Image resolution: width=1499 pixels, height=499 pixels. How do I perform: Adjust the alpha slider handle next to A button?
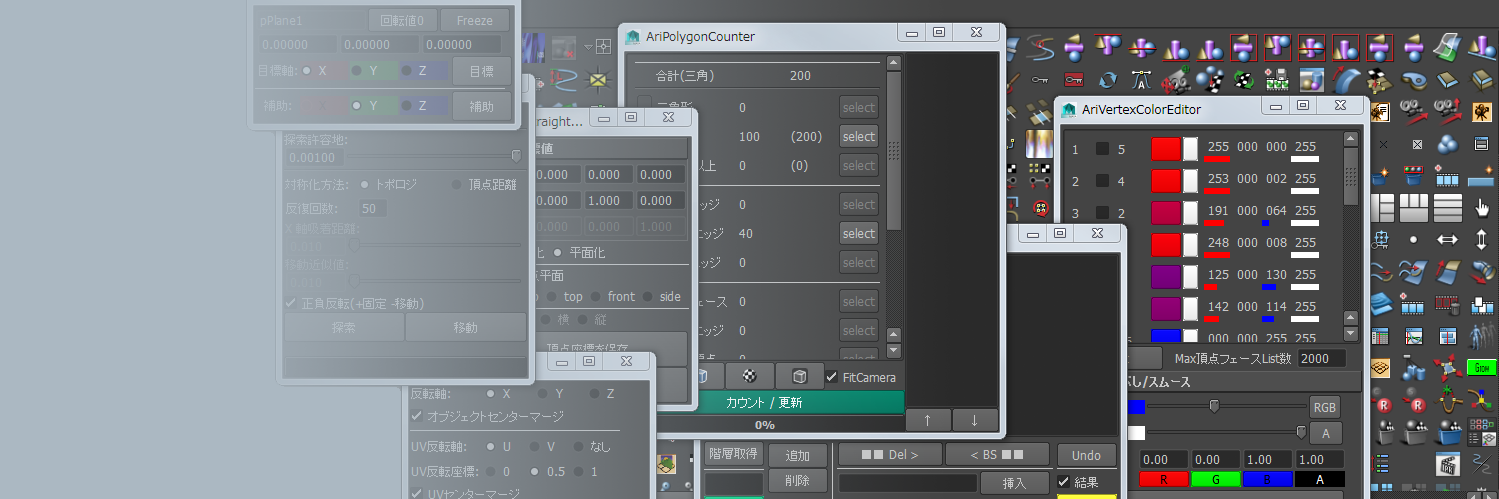pos(1301,432)
